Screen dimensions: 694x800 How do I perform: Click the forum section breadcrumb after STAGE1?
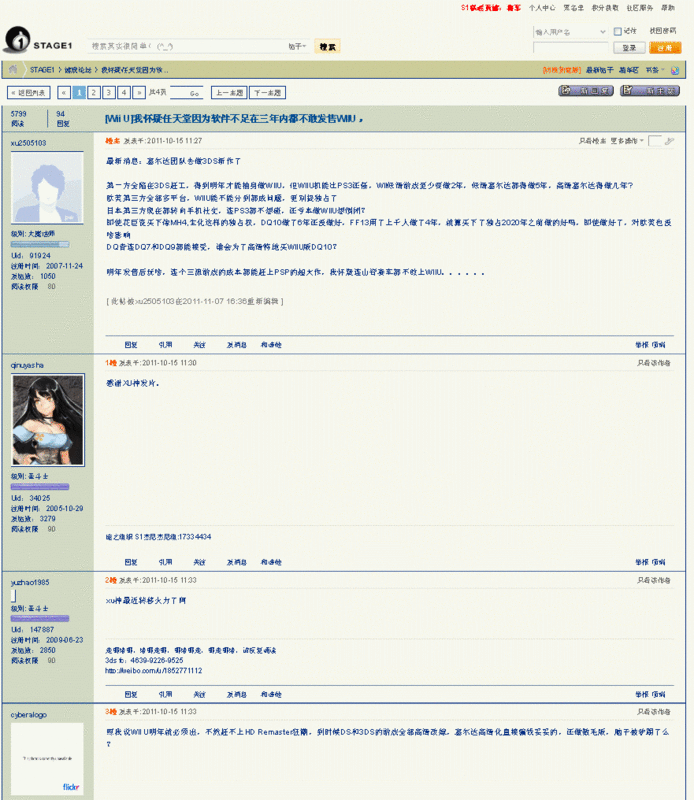[78, 70]
